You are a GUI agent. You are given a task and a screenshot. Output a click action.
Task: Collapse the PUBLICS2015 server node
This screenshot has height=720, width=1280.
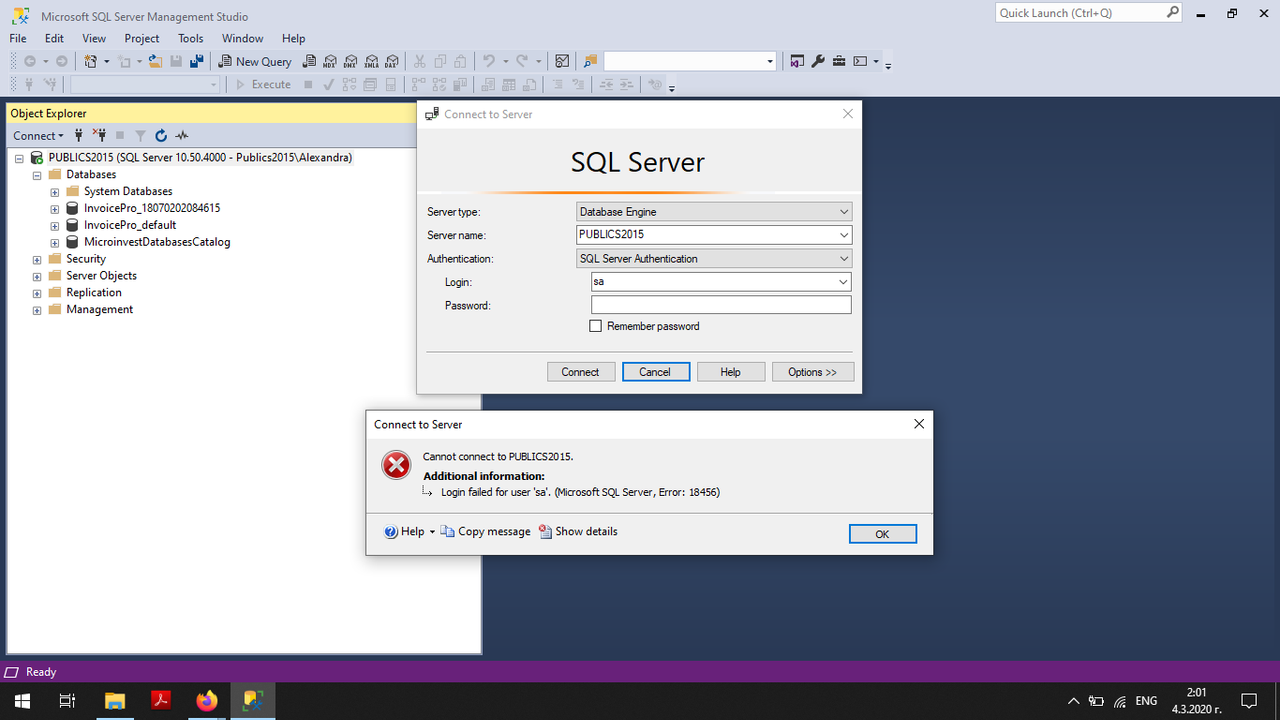(x=19, y=158)
